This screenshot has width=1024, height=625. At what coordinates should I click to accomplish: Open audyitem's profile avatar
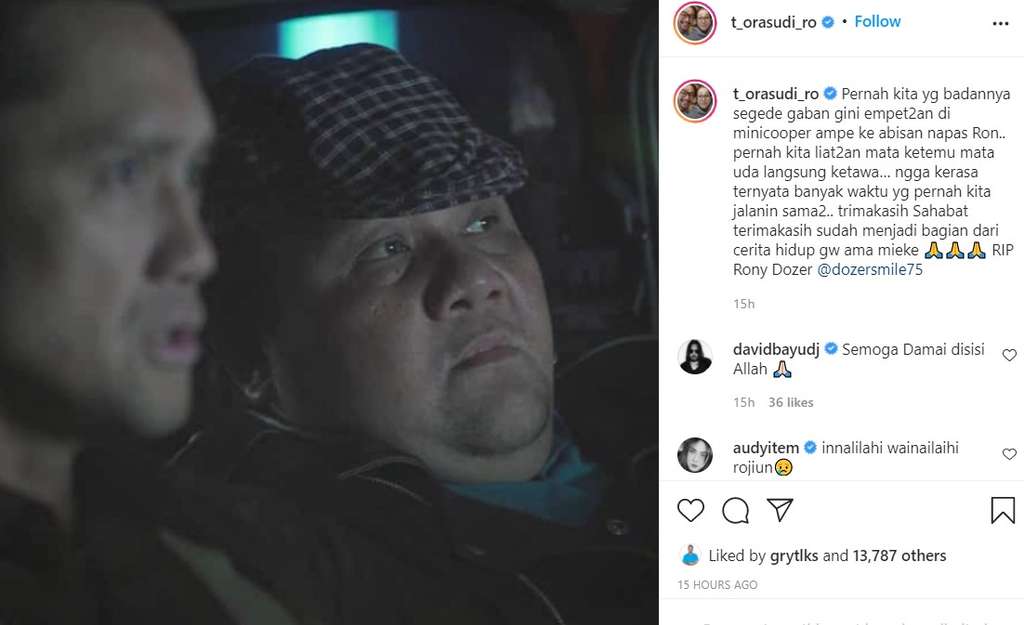pyautogui.click(x=695, y=455)
